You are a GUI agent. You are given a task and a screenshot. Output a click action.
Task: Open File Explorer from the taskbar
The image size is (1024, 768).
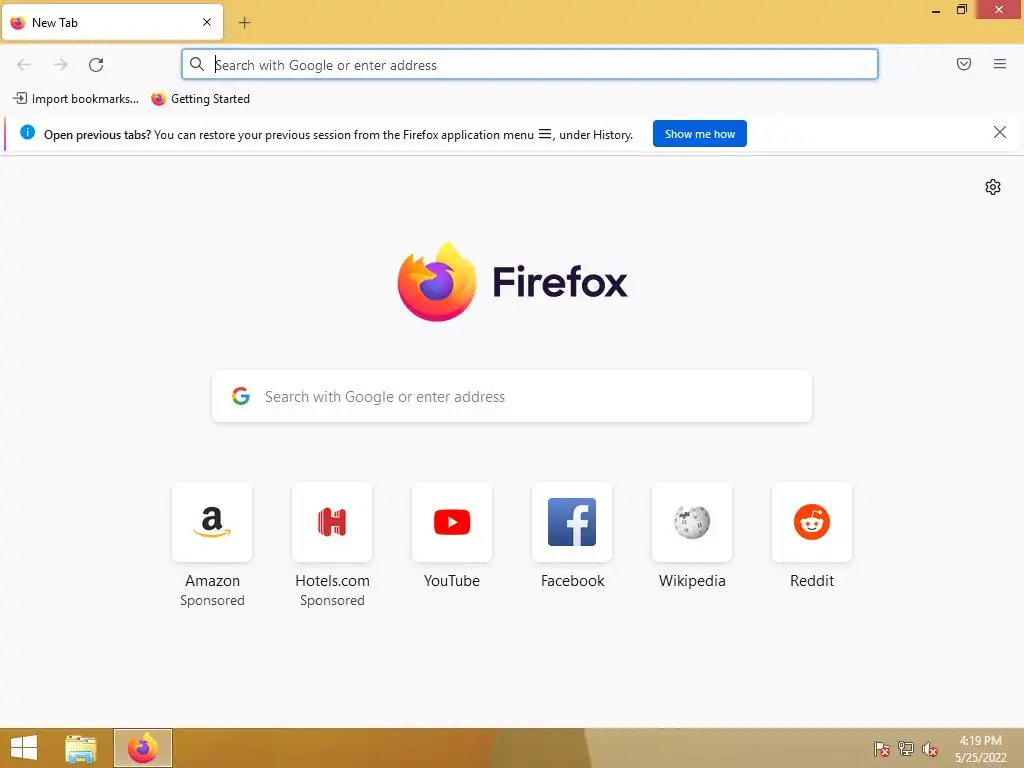81,748
